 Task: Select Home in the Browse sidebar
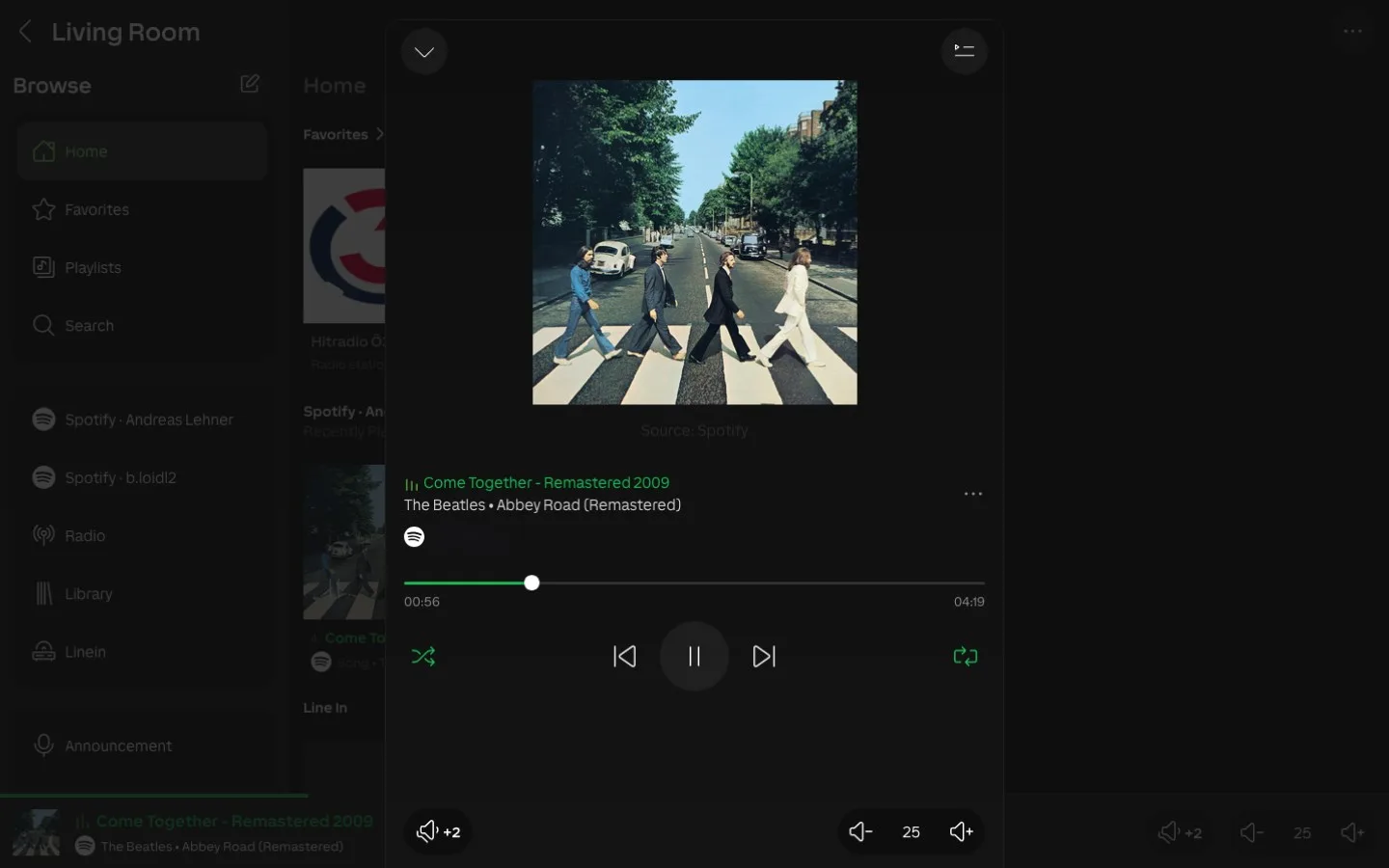(x=142, y=151)
